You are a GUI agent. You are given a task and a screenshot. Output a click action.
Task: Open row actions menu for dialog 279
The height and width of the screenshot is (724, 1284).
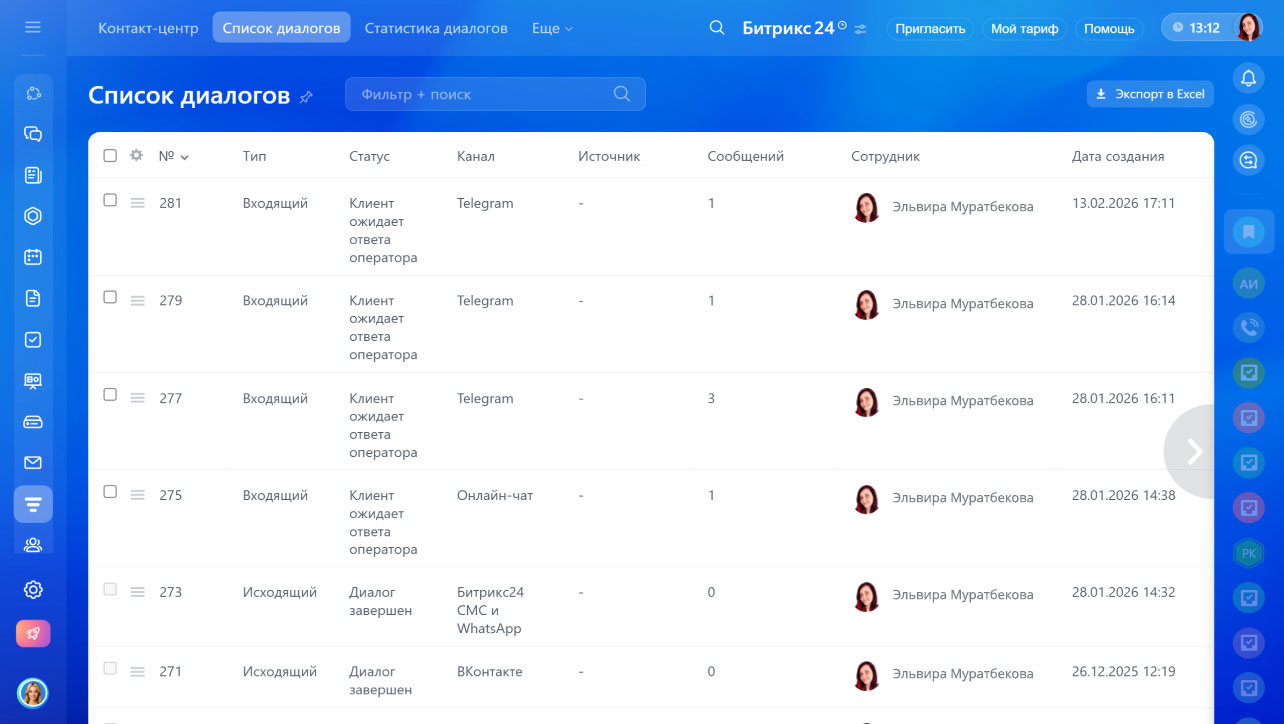click(138, 300)
